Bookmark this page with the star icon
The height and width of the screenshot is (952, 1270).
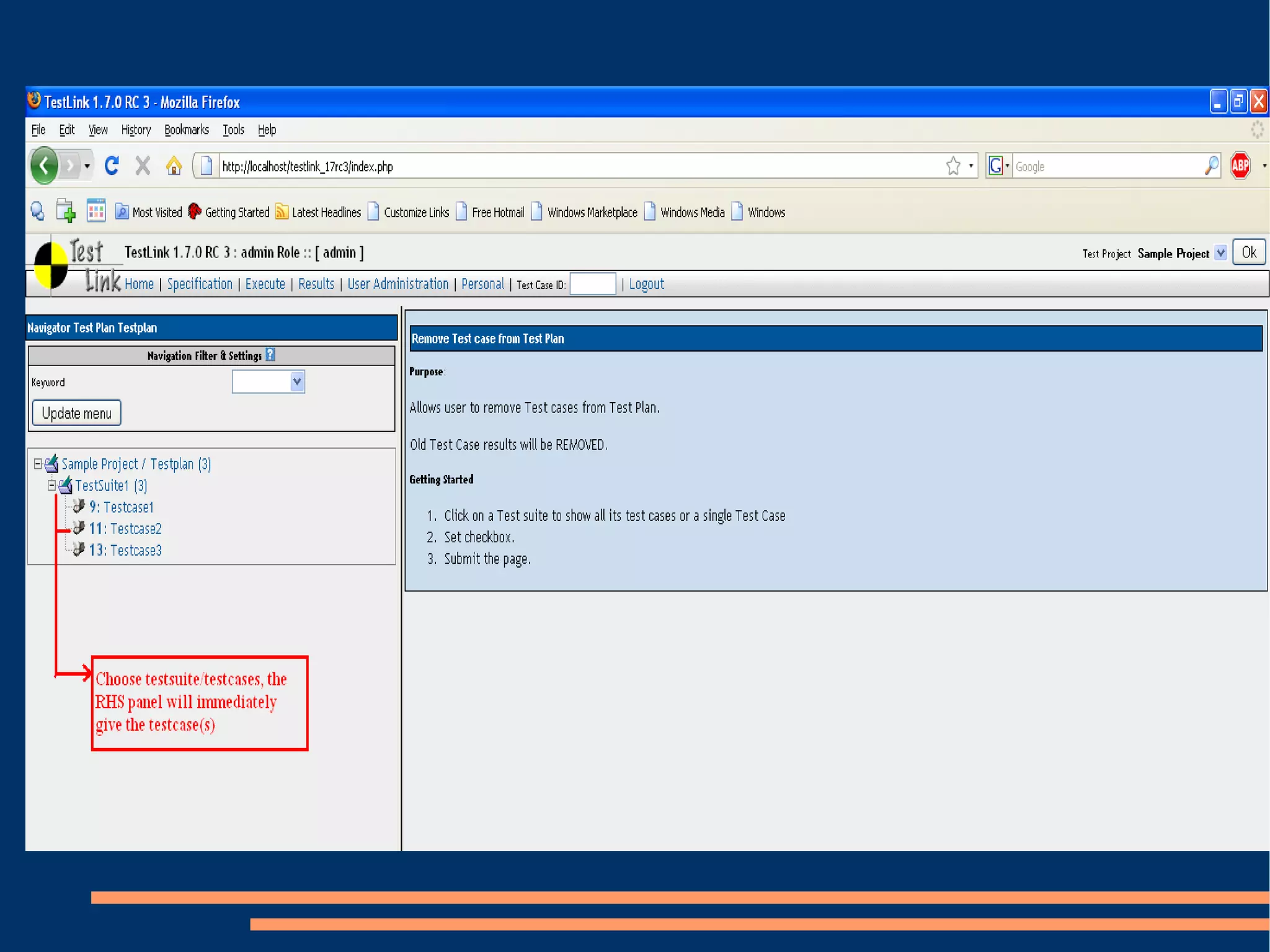[x=953, y=166]
